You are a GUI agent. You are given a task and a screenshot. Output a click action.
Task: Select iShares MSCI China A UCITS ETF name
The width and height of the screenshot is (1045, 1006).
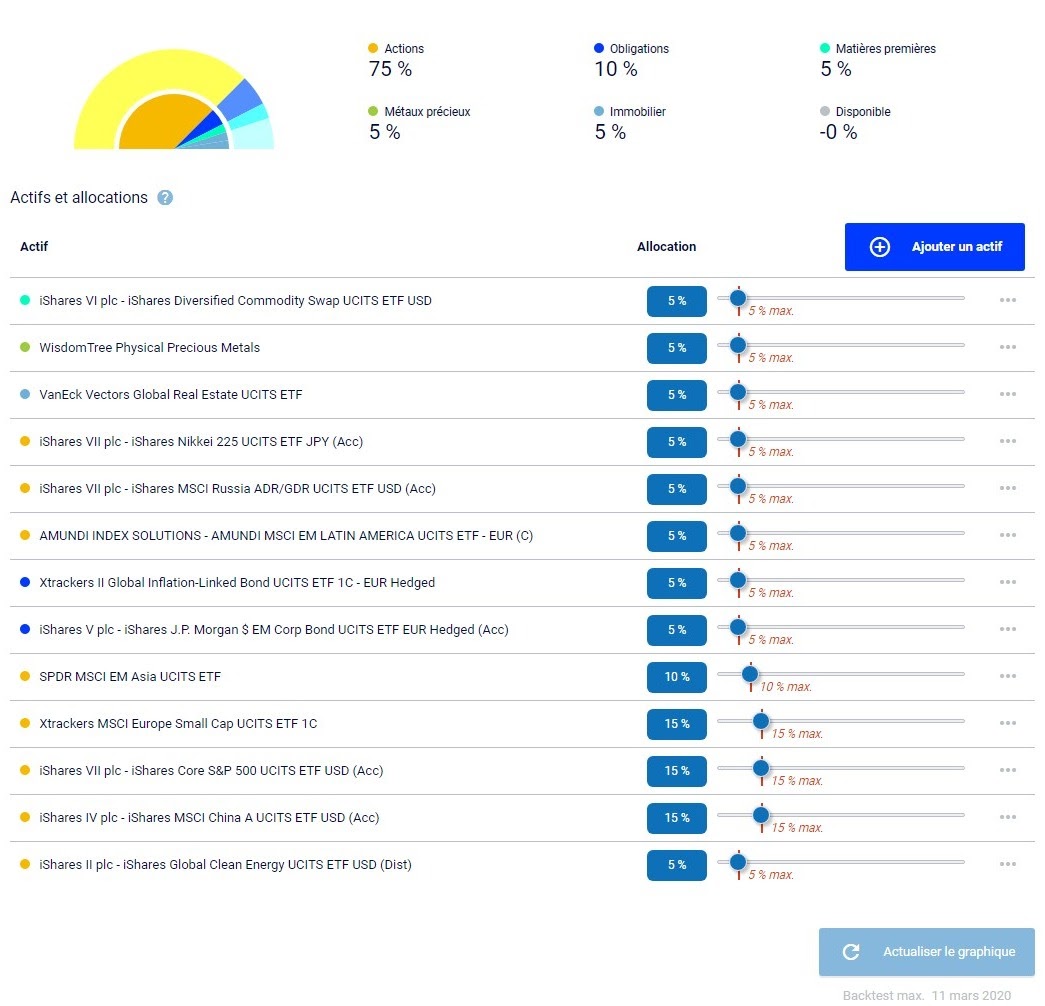coord(209,817)
